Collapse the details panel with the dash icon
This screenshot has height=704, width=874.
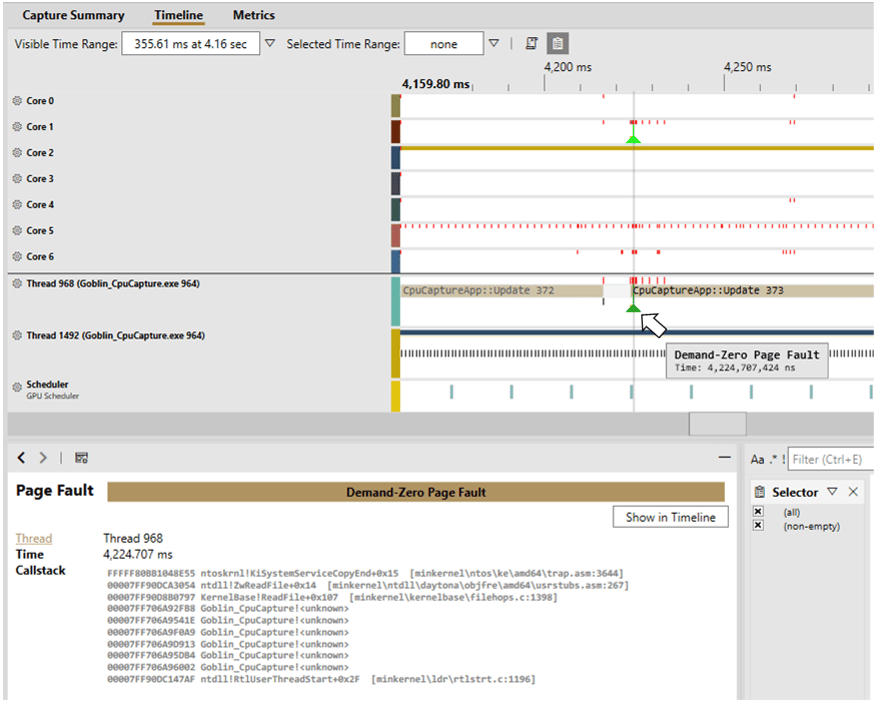tap(724, 457)
